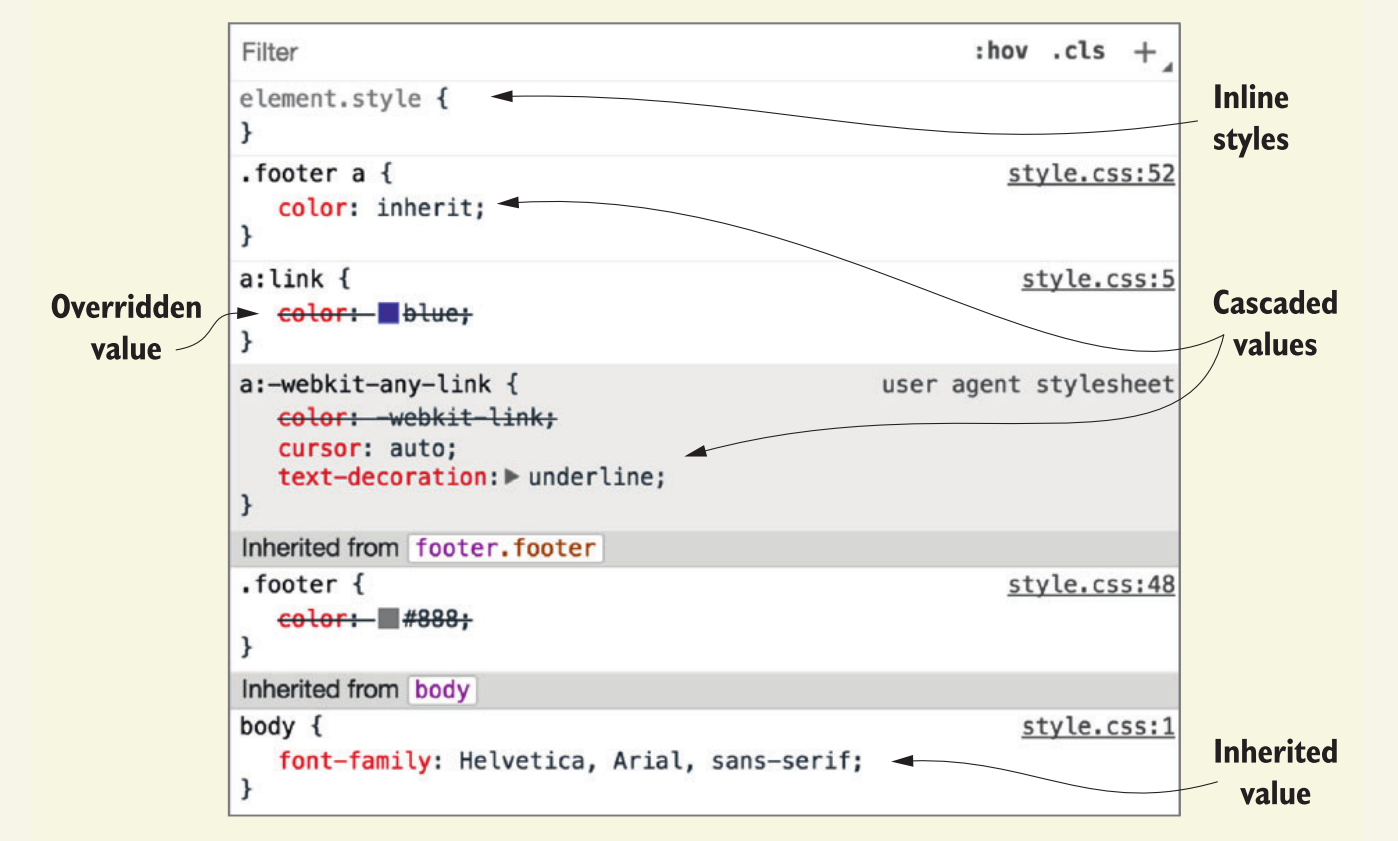
Task: Click the color property in .footer a rule
Action: (x=312, y=208)
